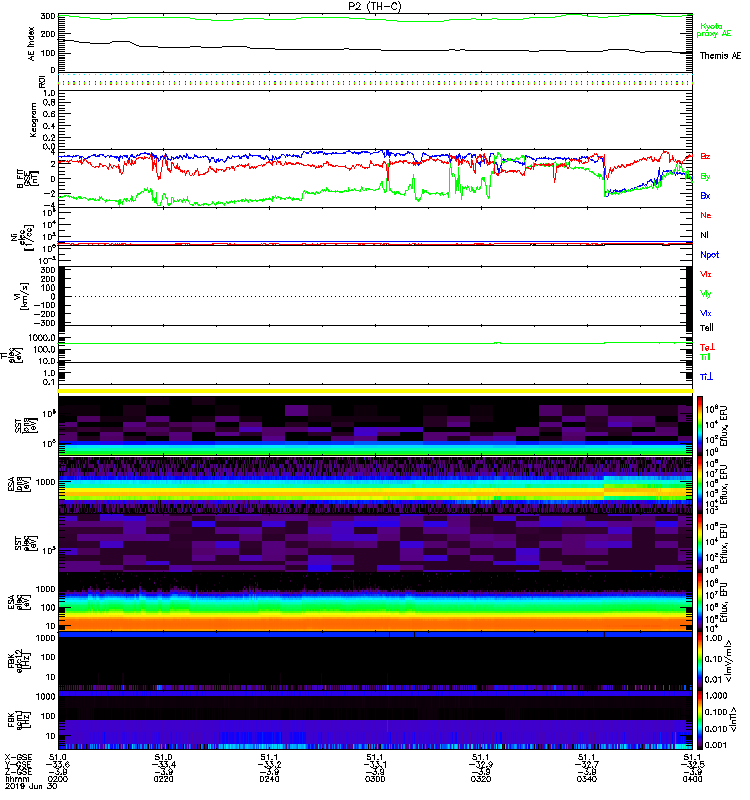Viewport: 750px width, 800px height.
Task: Click the yellow bar above the SST ions spectrogram
Action: [x=375, y=391]
